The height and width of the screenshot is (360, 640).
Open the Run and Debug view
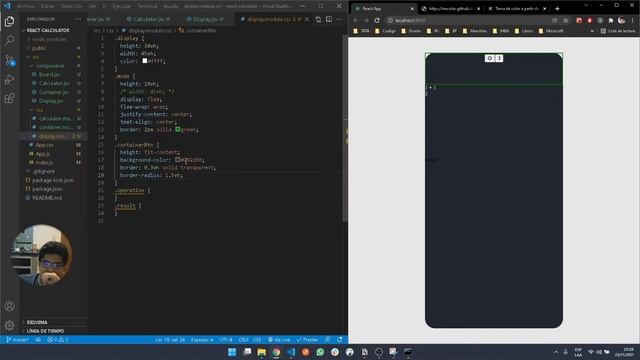tap(9, 80)
